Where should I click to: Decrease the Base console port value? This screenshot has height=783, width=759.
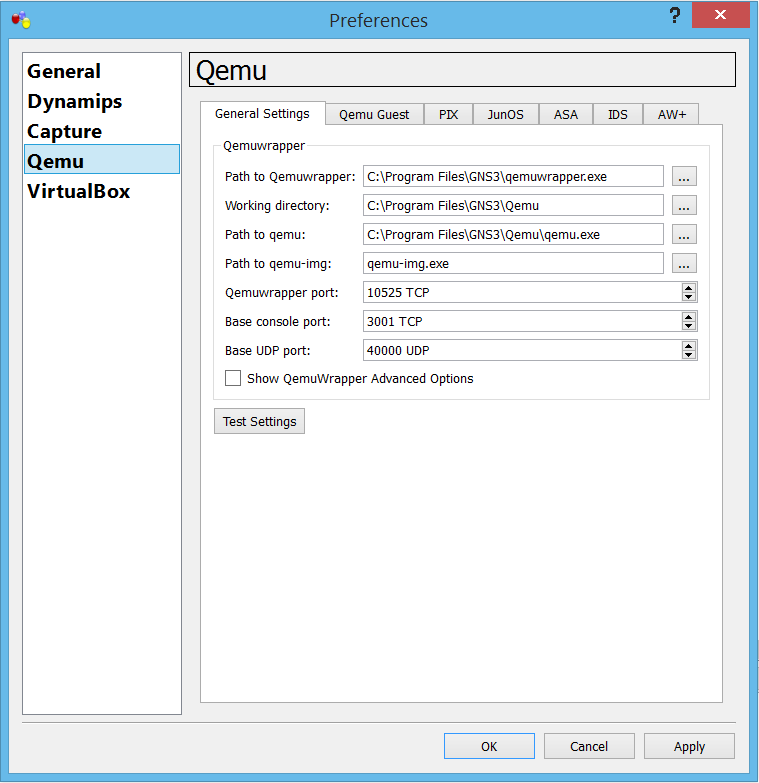[x=689, y=326]
